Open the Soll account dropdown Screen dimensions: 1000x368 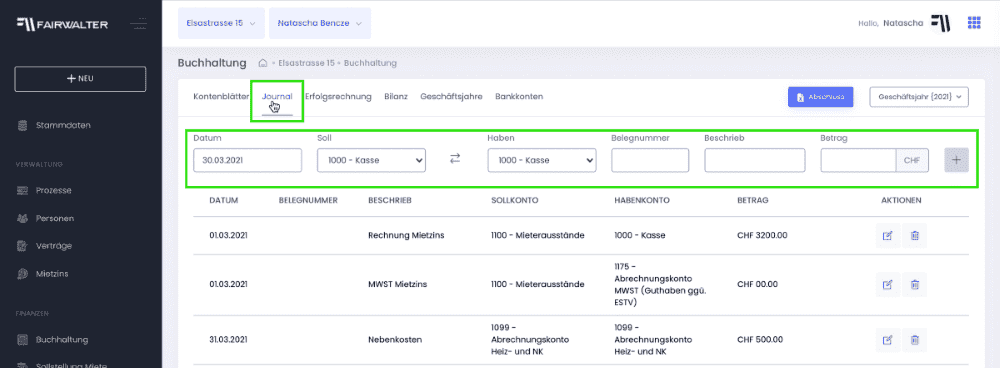pyautogui.click(x=371, y=160)
